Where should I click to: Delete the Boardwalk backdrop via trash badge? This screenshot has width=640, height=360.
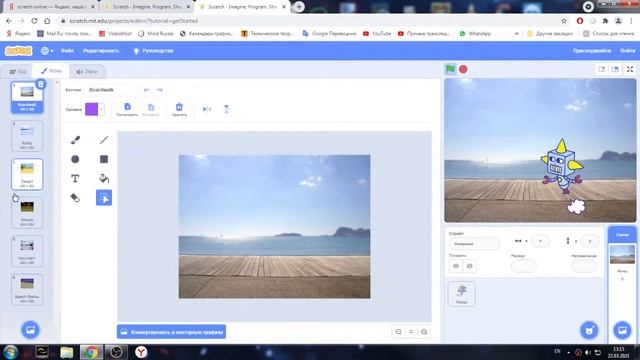40,84
